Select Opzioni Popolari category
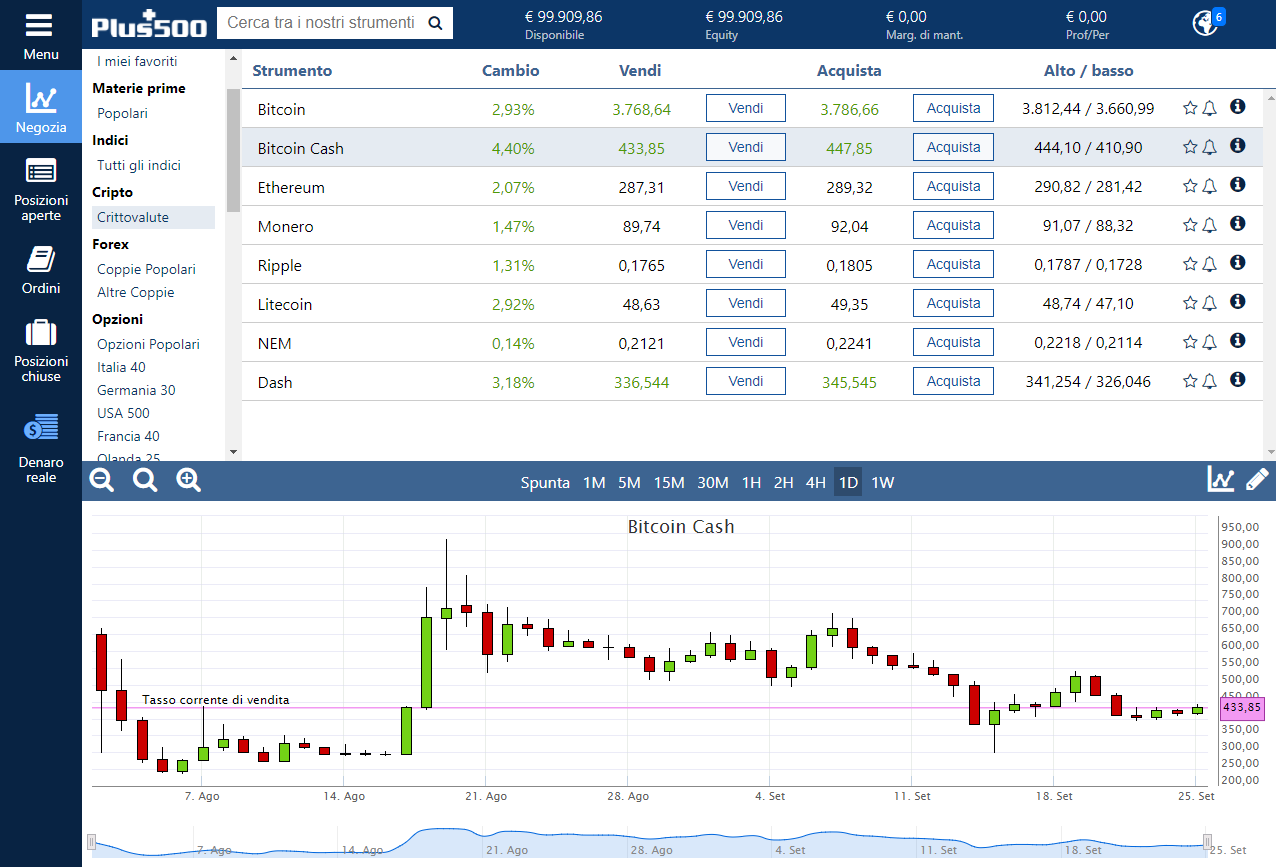 pos(148,344)
